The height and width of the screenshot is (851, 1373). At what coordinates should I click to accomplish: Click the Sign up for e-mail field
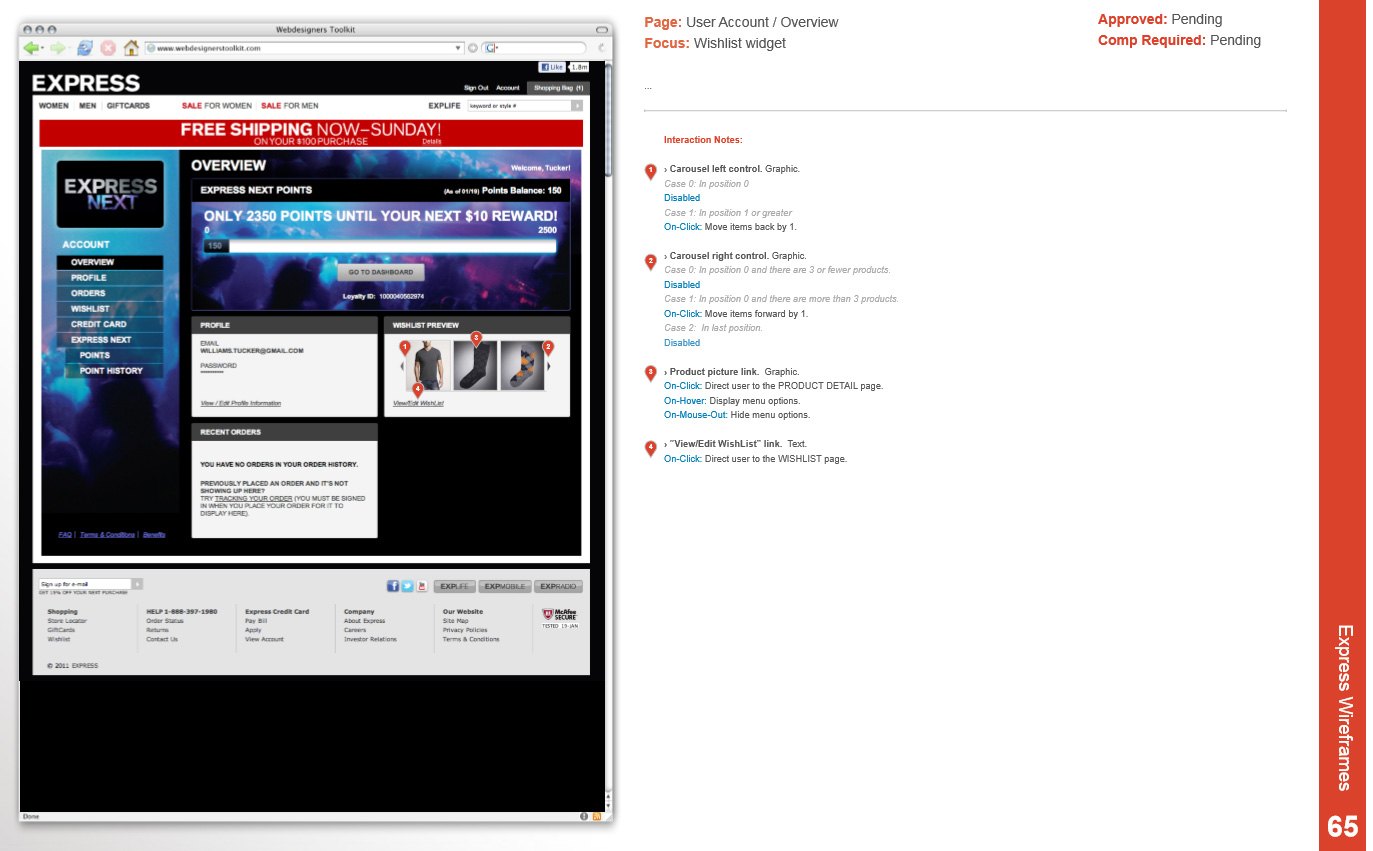[85, 584]
